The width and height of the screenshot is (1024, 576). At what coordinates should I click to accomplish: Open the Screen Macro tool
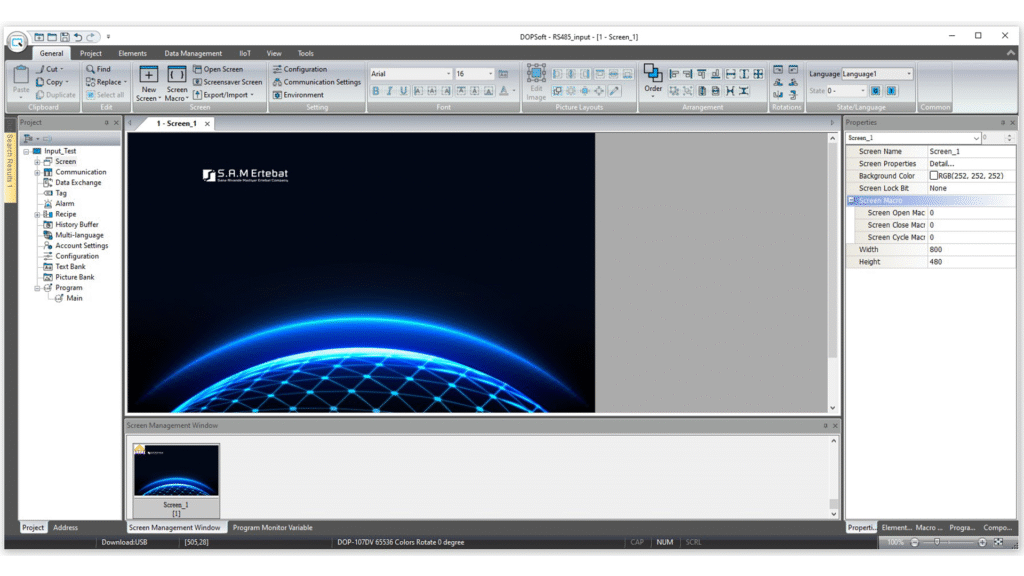[x=176, y=75]
